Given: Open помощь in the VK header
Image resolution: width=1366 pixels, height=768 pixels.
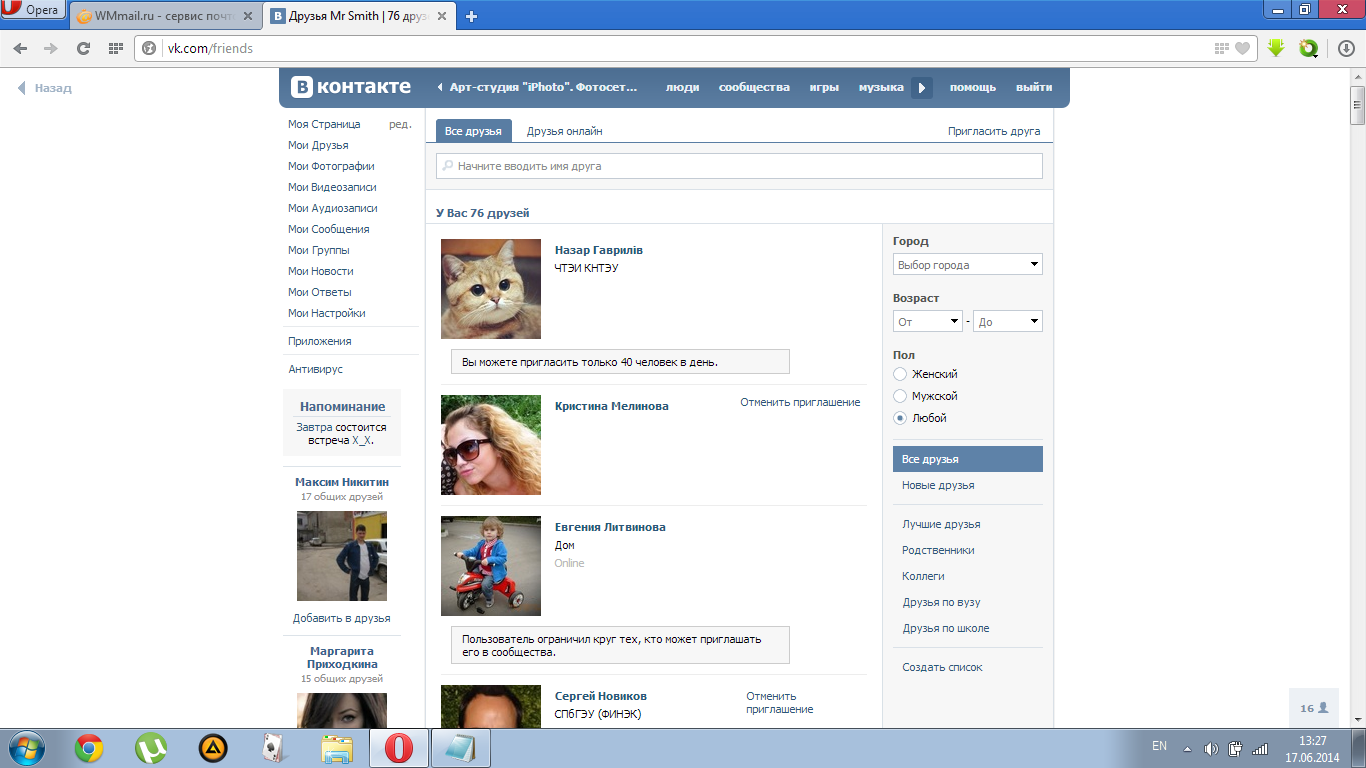Looking at the screenshot, I should [973, 87].
